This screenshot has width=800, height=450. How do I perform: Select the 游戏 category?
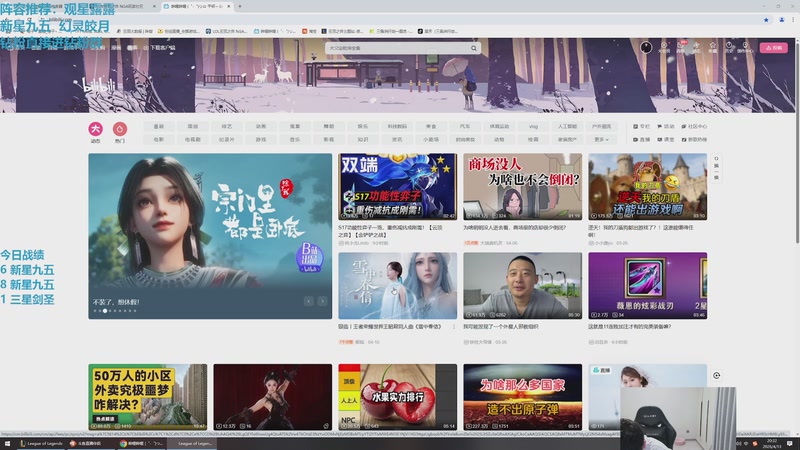(261, 139)
